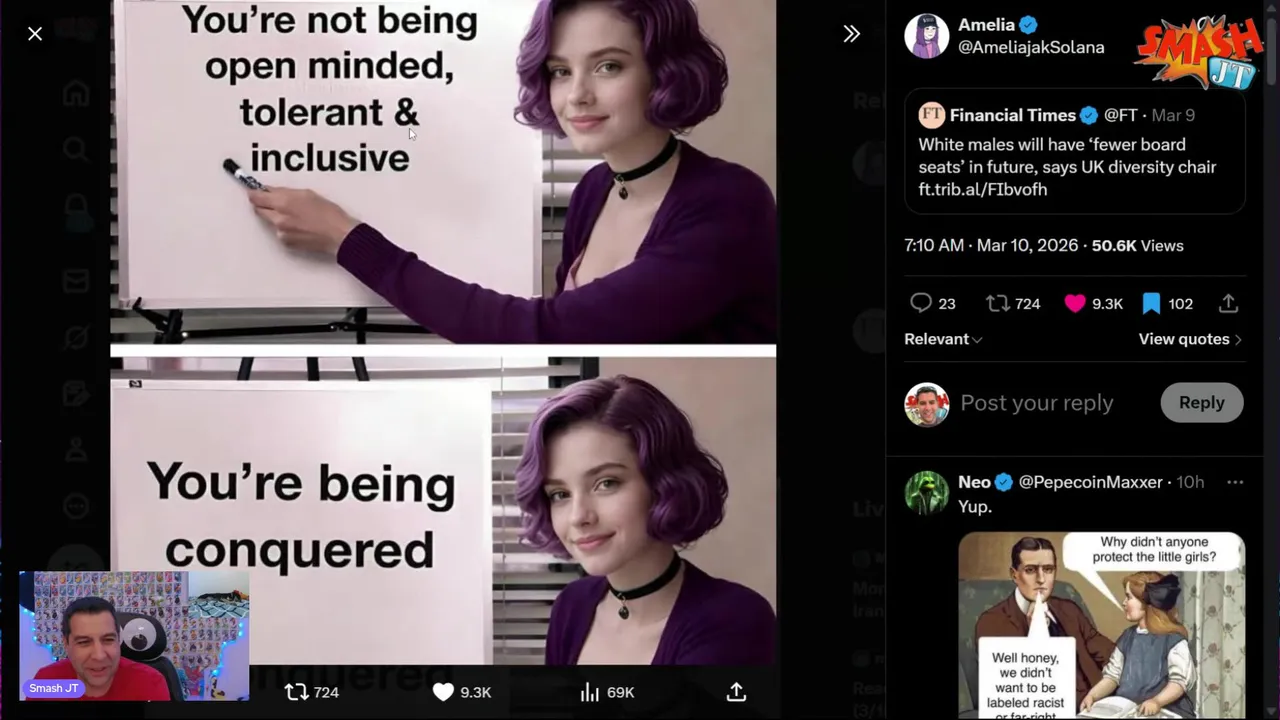Viewport: 1280px width, 720px height.
Task: Open the comic image in Neo's reply
Action: (1102, 625)
